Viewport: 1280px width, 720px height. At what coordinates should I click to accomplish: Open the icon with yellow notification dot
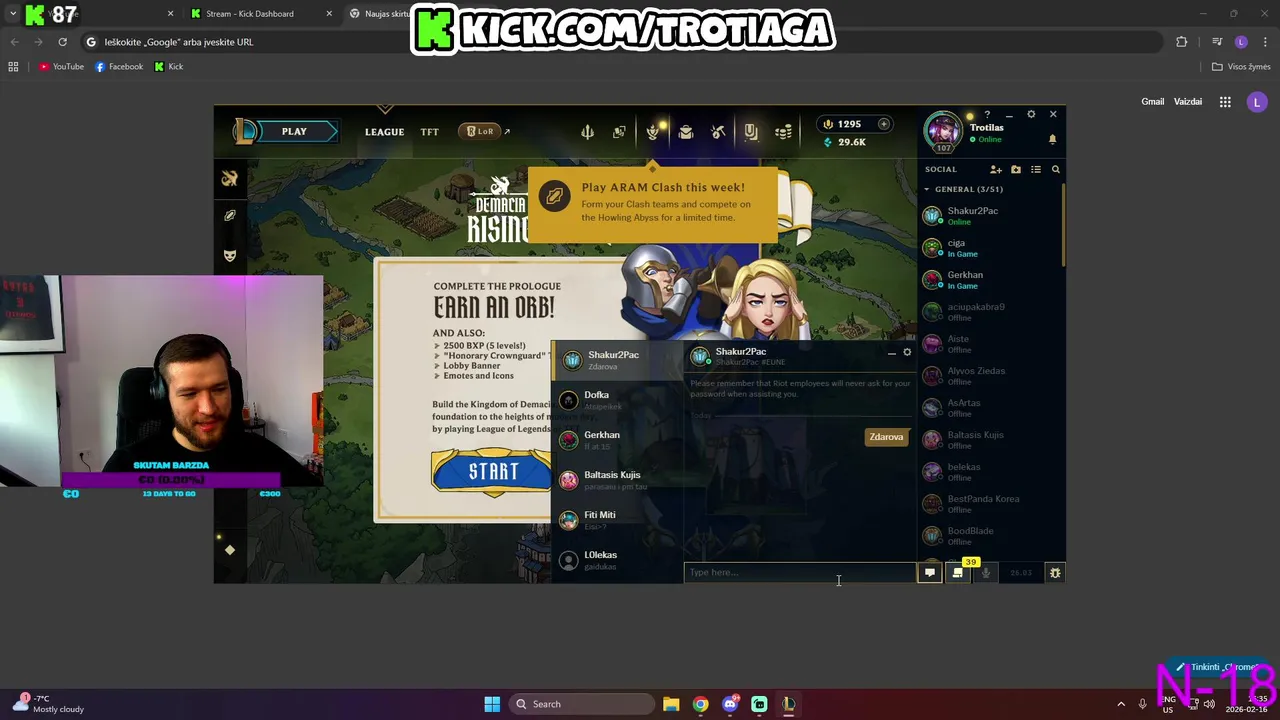653,132
